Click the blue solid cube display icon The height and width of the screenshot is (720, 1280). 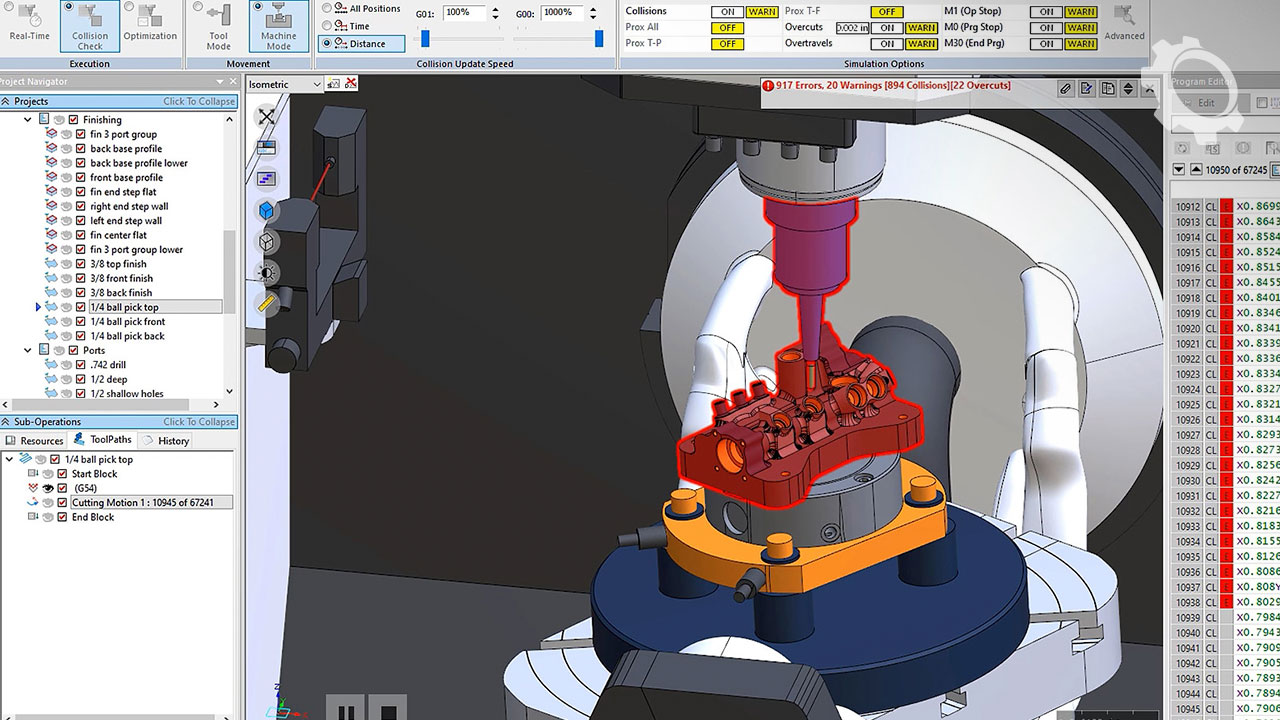(267, 211)
